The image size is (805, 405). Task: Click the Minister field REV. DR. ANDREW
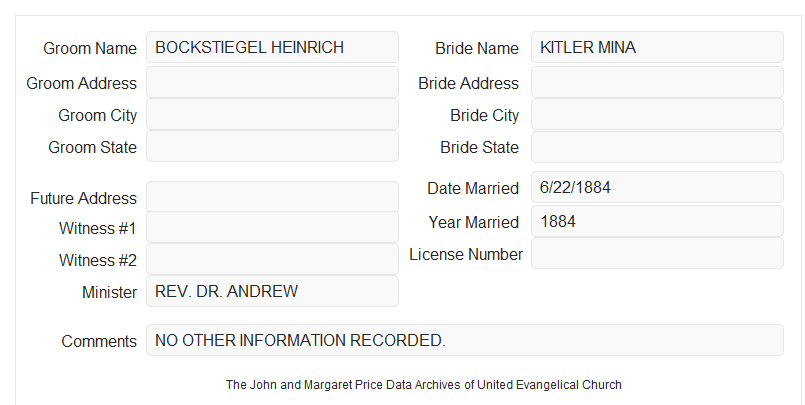coord(272,291)
